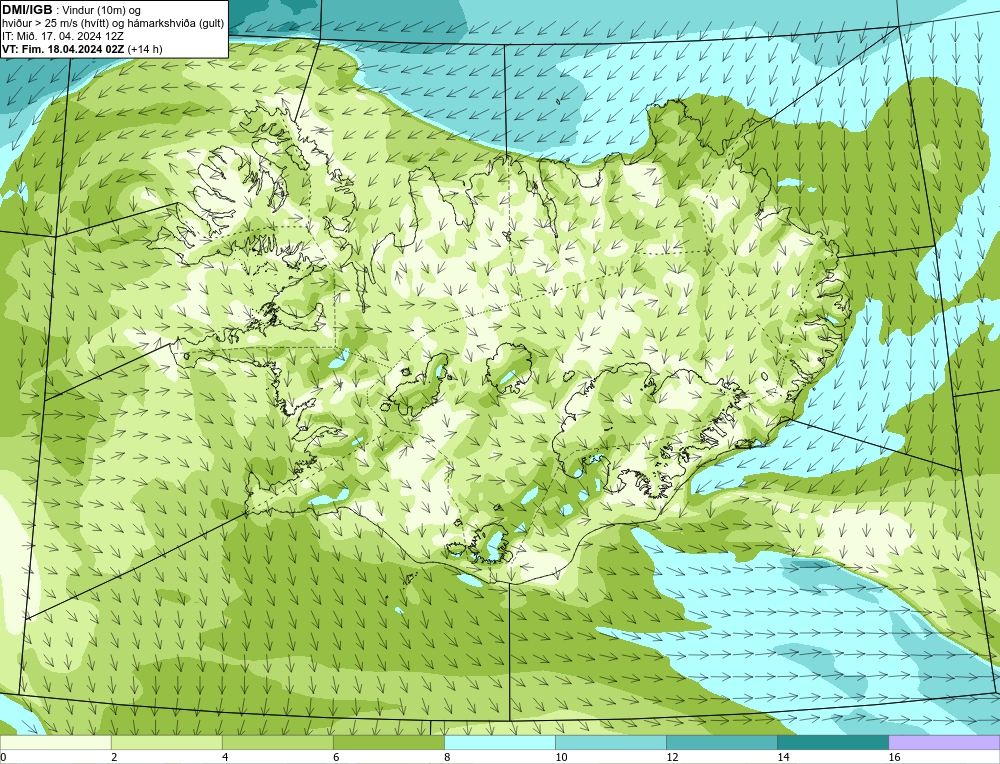Click the legend value "12"
Screen dimensions: 1000x764
[672, 757]
